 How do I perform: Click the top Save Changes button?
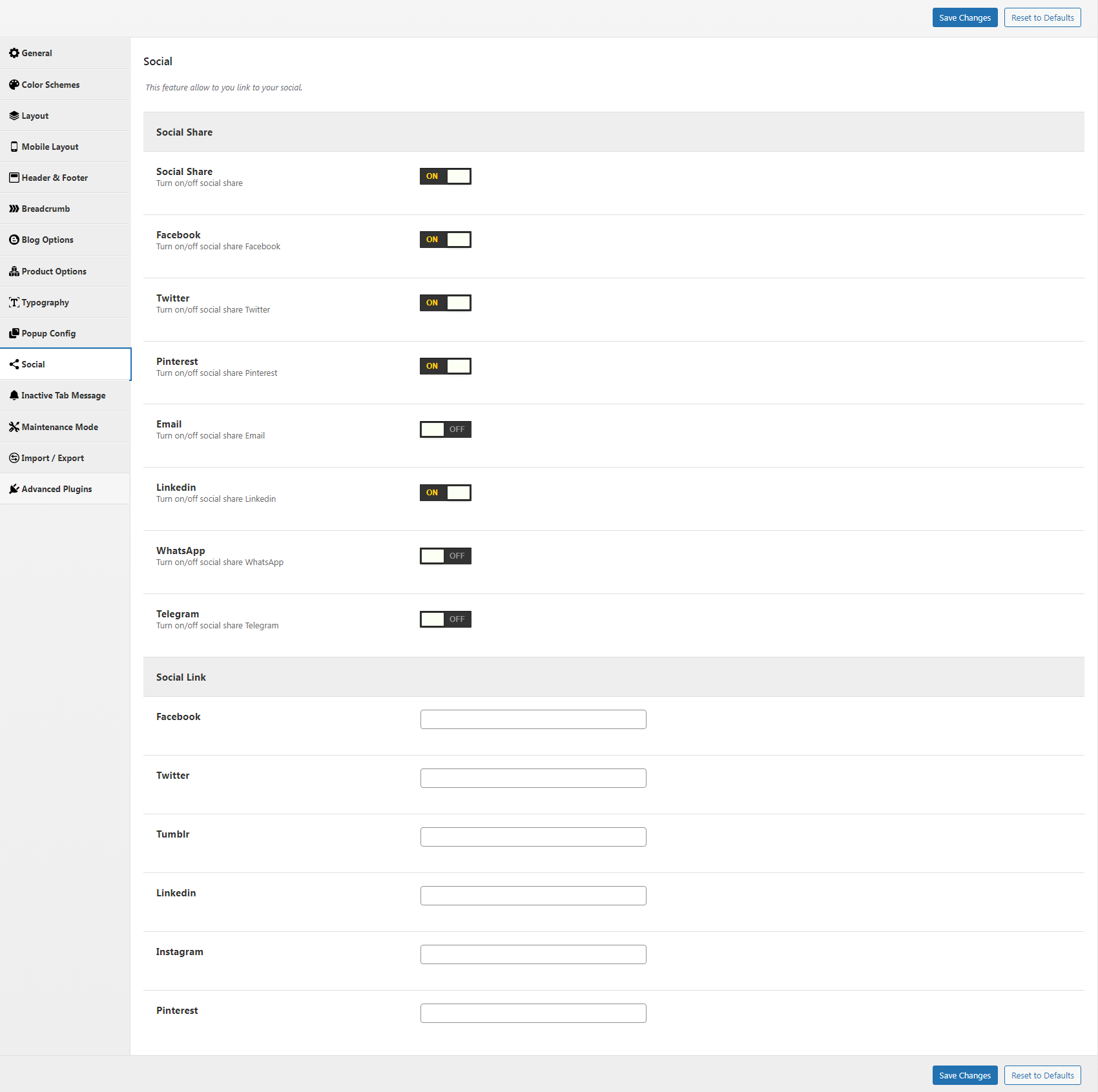click(x=964, y=17)
